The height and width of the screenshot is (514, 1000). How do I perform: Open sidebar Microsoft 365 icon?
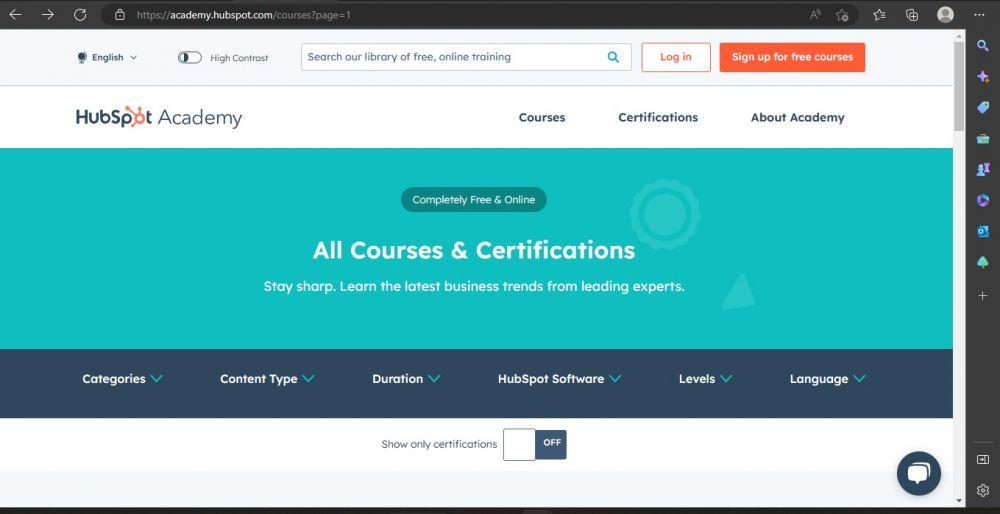[983, 200]
